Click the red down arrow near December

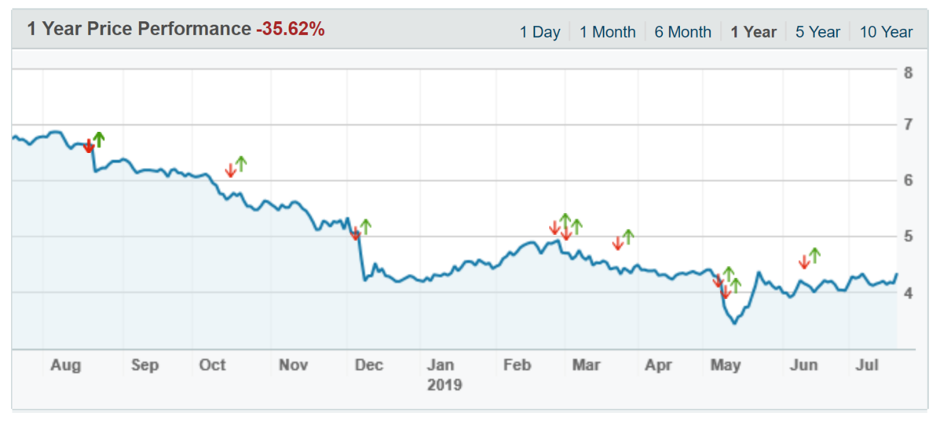tap(355, 235)
